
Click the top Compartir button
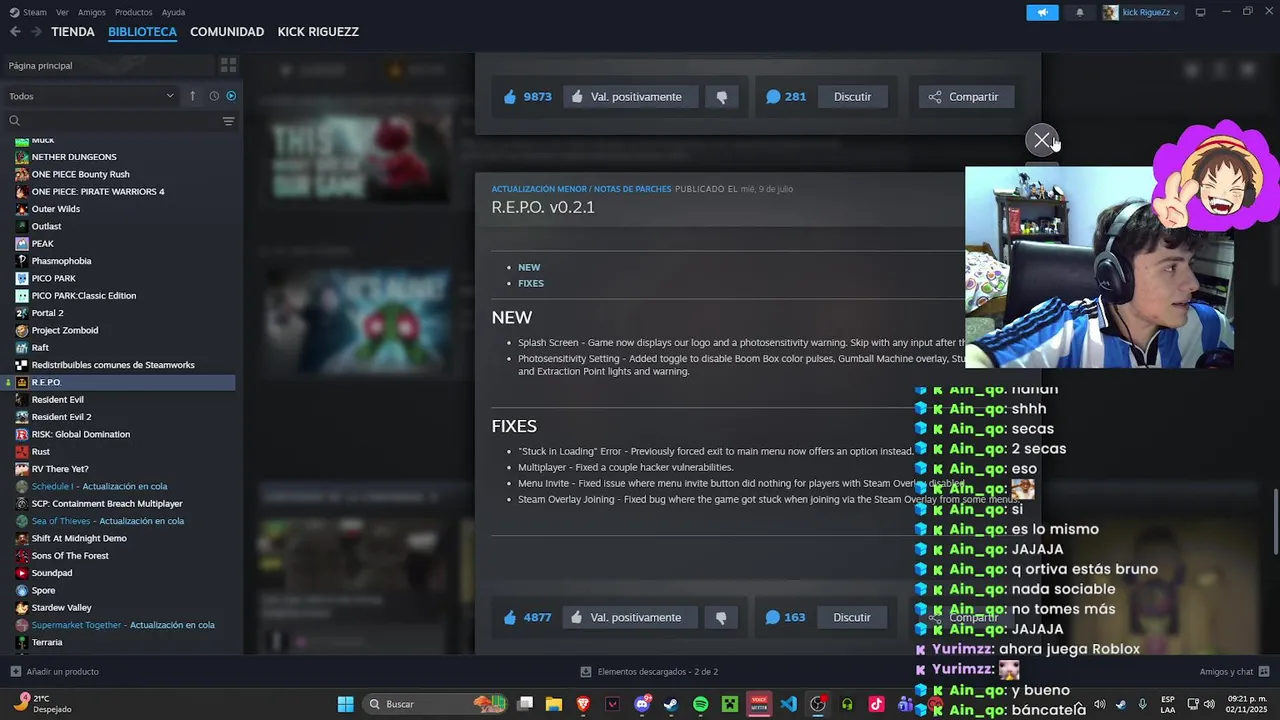coord(964,97)
